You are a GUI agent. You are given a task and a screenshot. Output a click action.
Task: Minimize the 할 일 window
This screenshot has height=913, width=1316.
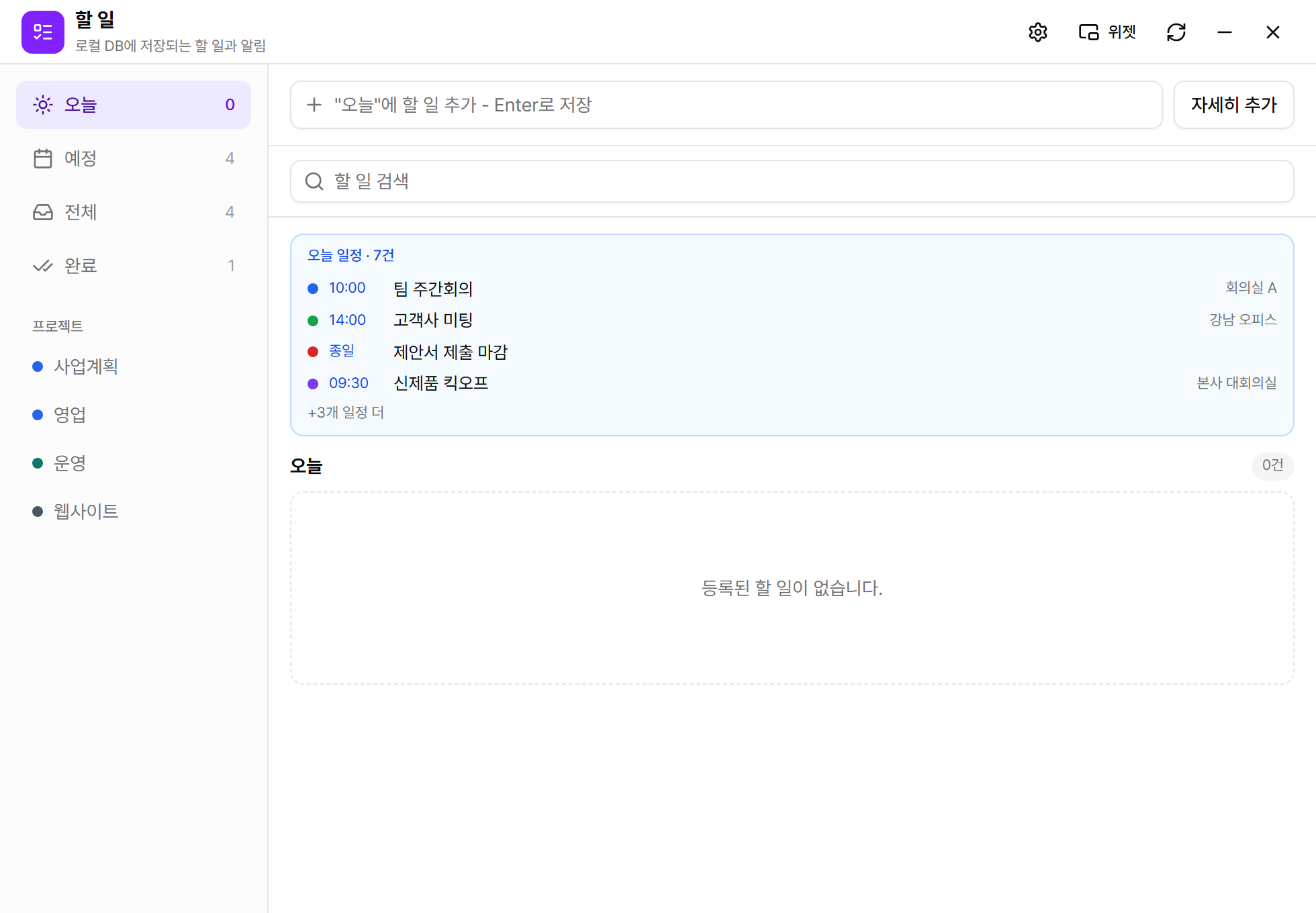(1225, 32)
